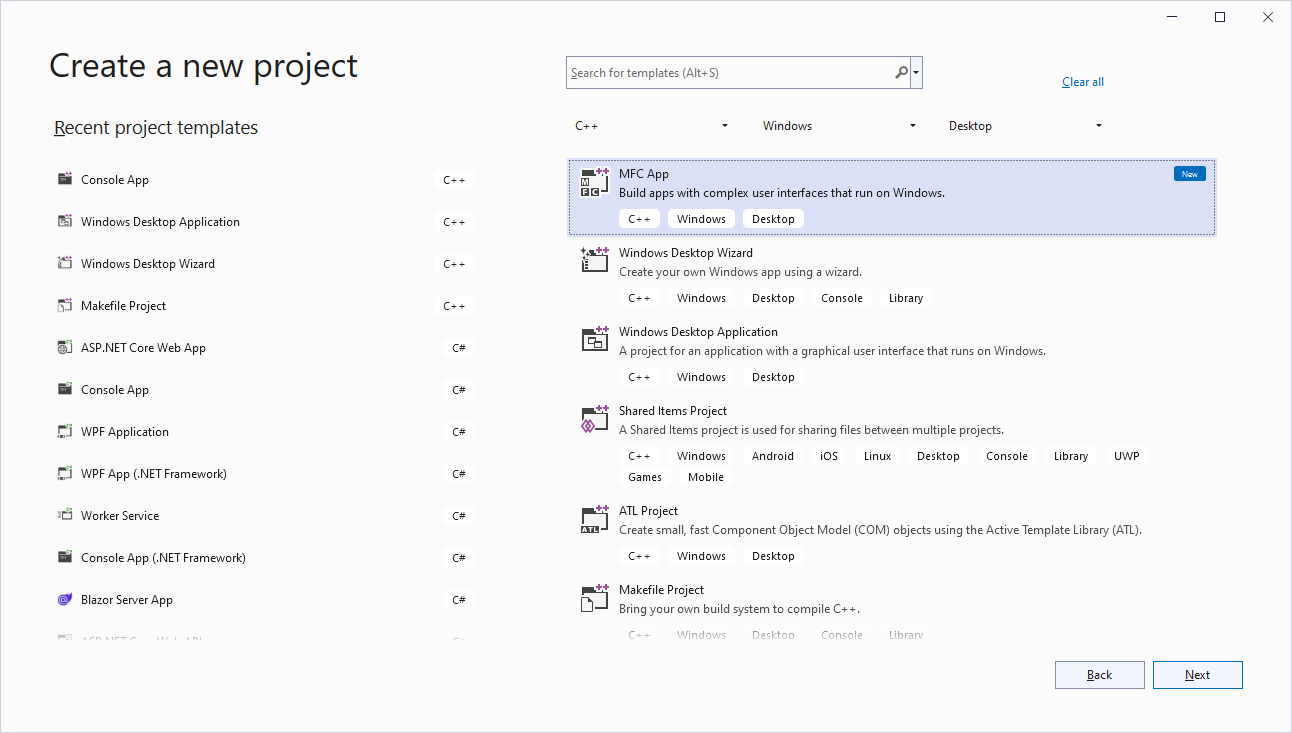Click the UWP tag on Shared Items Project
This screenshot has width=1292, height=733.
1127,456
